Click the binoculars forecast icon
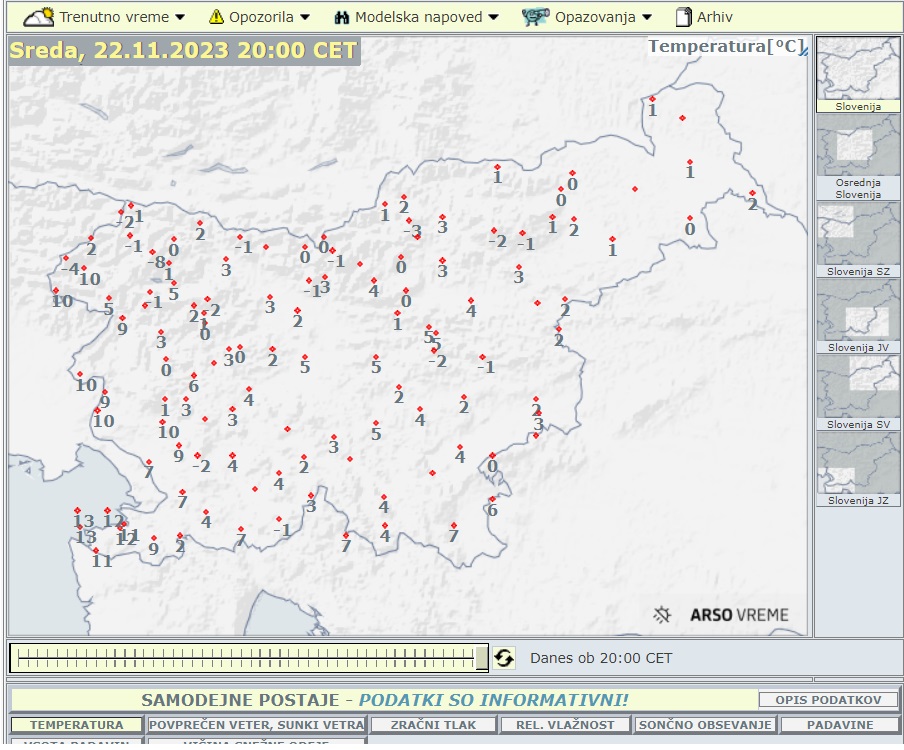The image size is (904, 750). (341, 17)
